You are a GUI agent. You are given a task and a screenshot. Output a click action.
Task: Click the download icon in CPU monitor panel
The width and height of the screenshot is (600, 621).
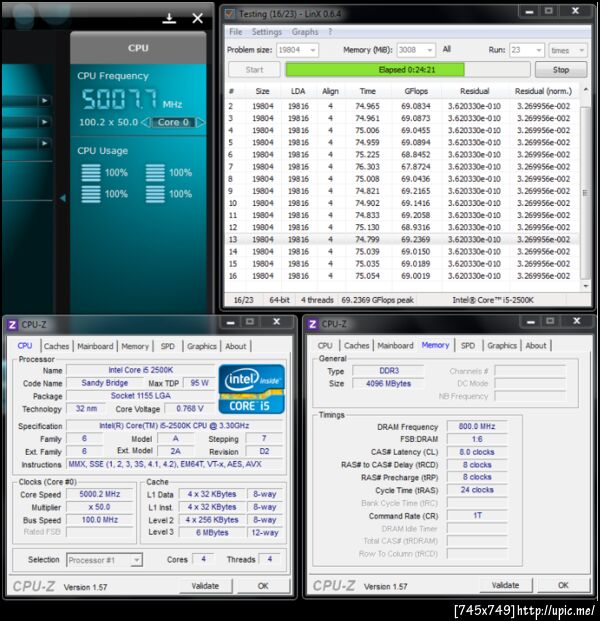[169, 18]
